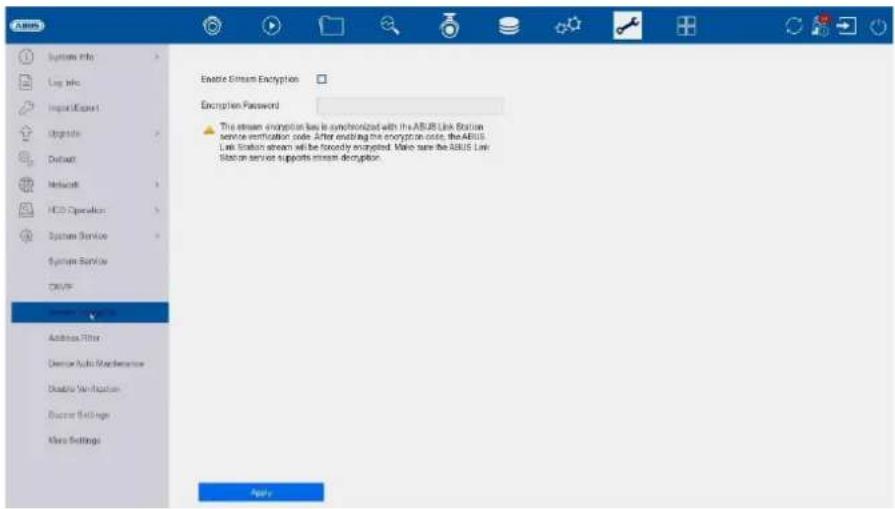The height and width of the screenshot is (509, 895).
Task: Open the multi-window grid icon
Action: [x=686, y=26]
